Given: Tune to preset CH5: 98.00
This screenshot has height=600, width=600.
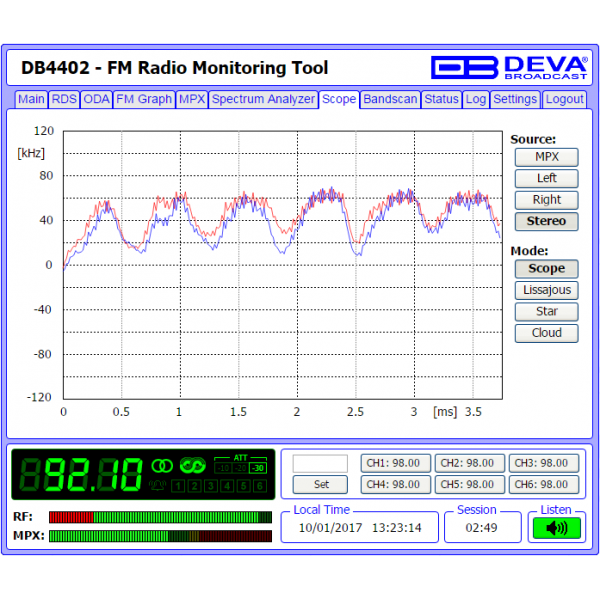Looking at the screenshot, I should (x=470, y=484).
